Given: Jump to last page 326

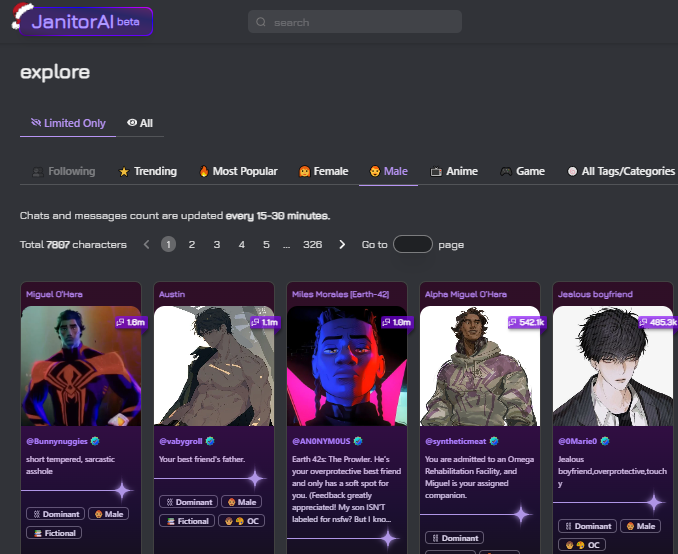Looking at the screenshot, I should point(313,245).
